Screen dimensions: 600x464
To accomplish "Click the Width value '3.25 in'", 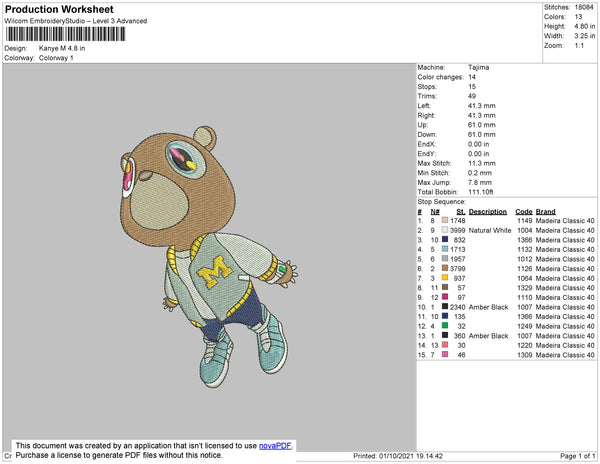I will tap(585, 36).
